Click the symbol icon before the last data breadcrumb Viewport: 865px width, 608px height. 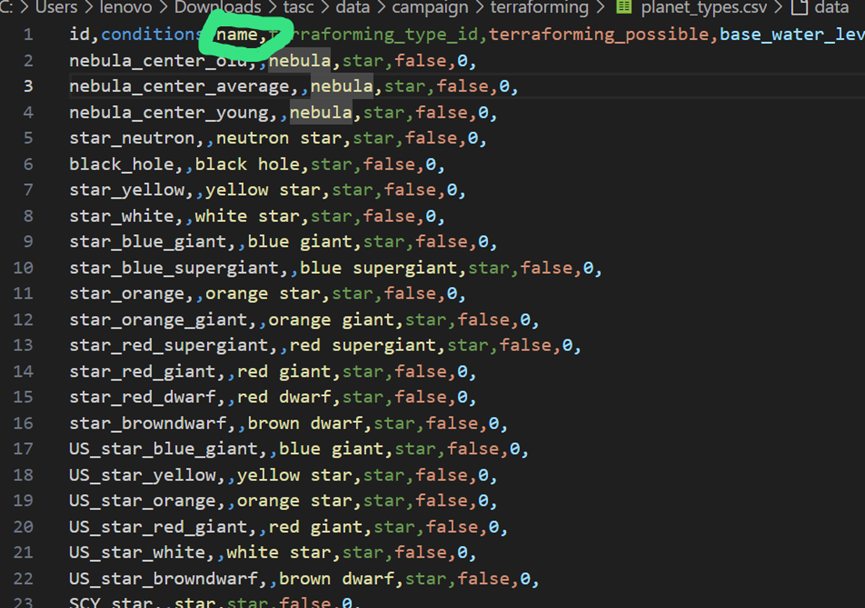tap(799, 8)
